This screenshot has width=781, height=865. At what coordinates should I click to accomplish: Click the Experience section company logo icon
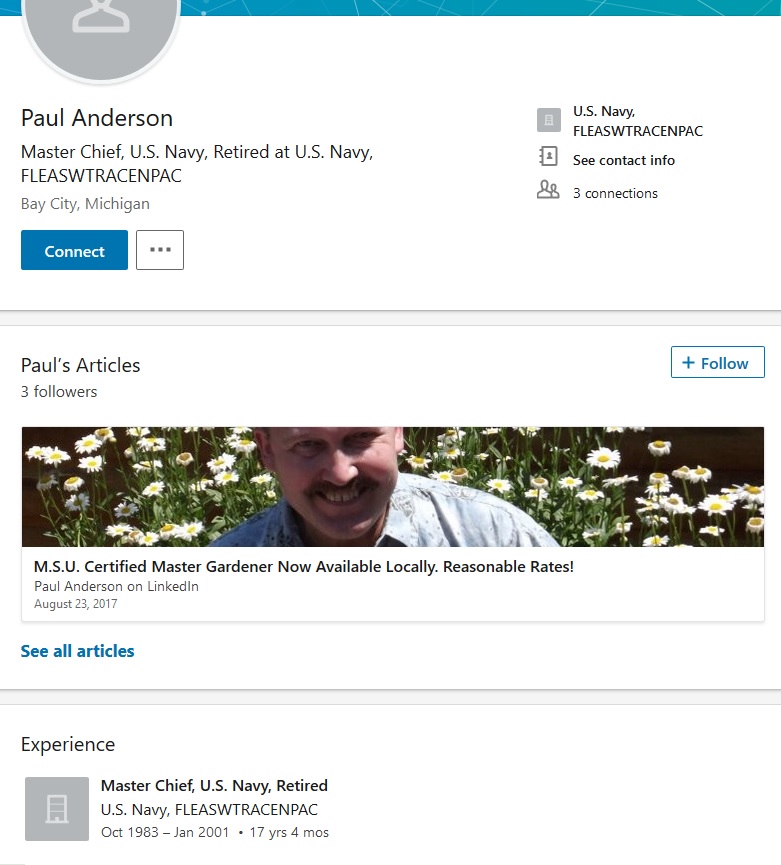57,808
